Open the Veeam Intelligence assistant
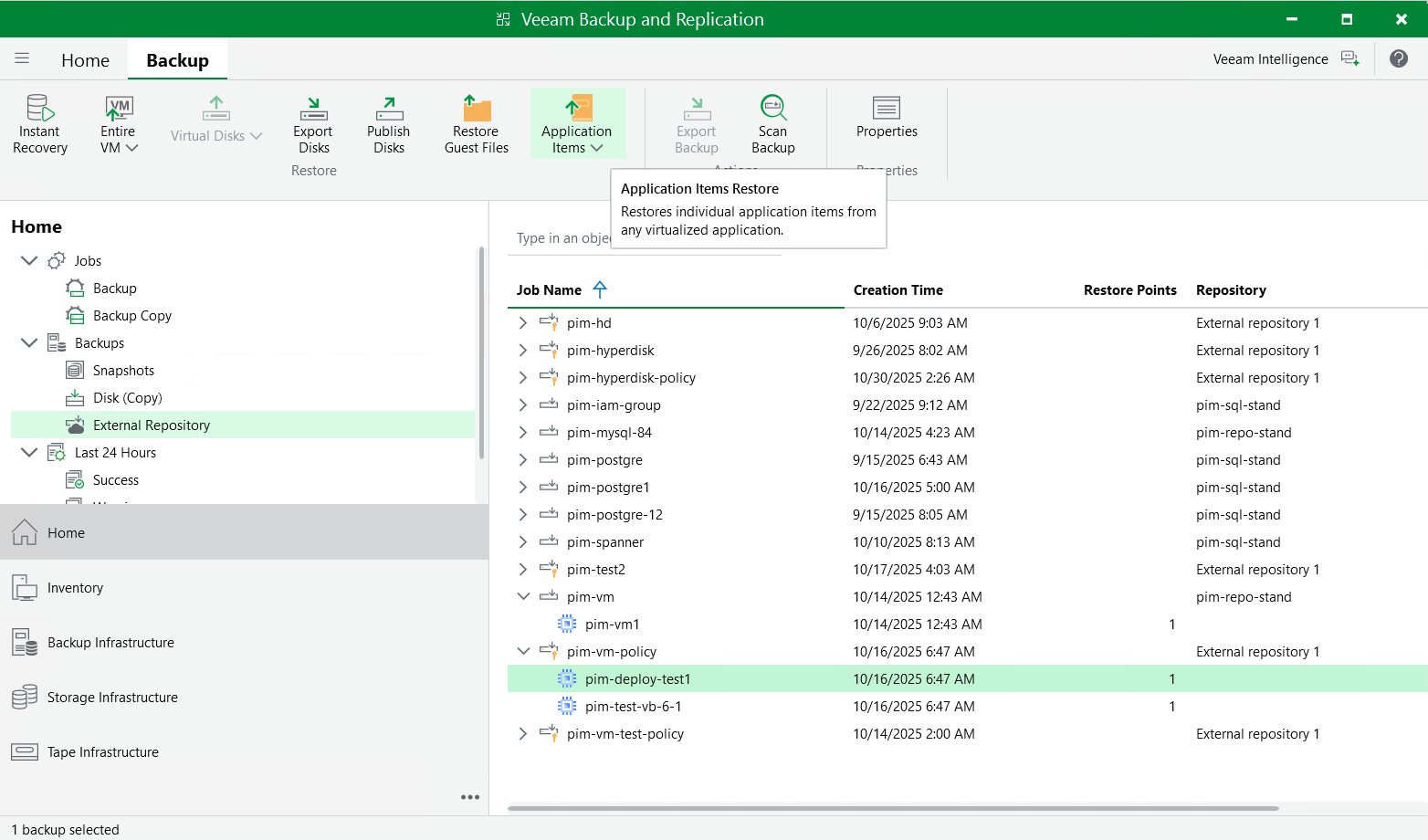This screenshot has width=1428, height=840. pyautogui.click(x=1286, y=58)
